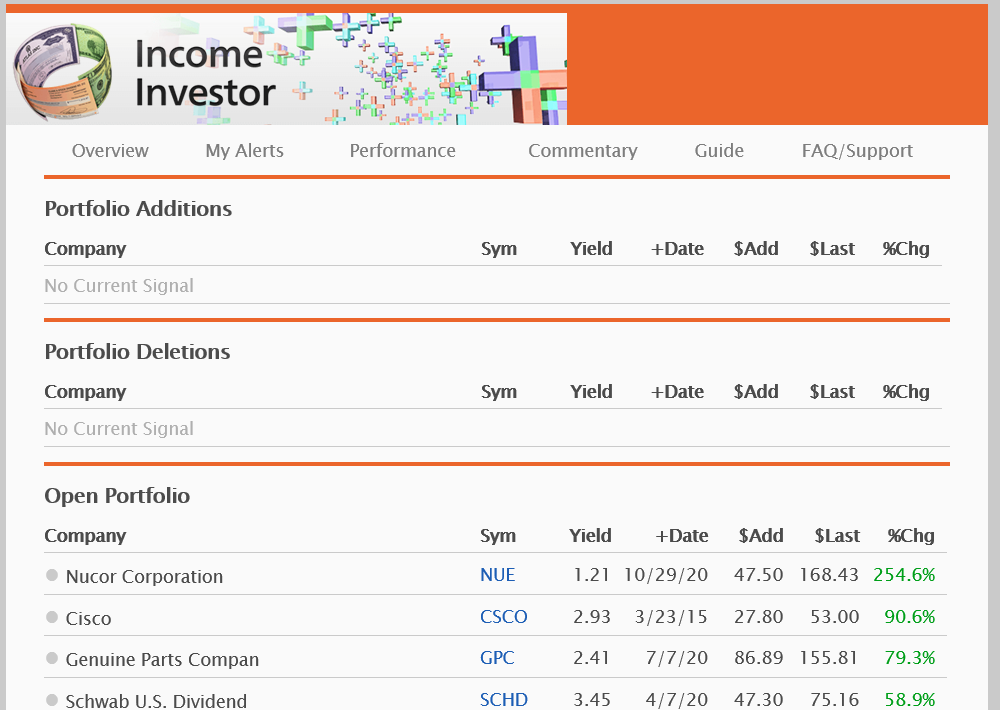
Task: Click the 2.41 yield for Genuine Parts
Action: [591, 658]
